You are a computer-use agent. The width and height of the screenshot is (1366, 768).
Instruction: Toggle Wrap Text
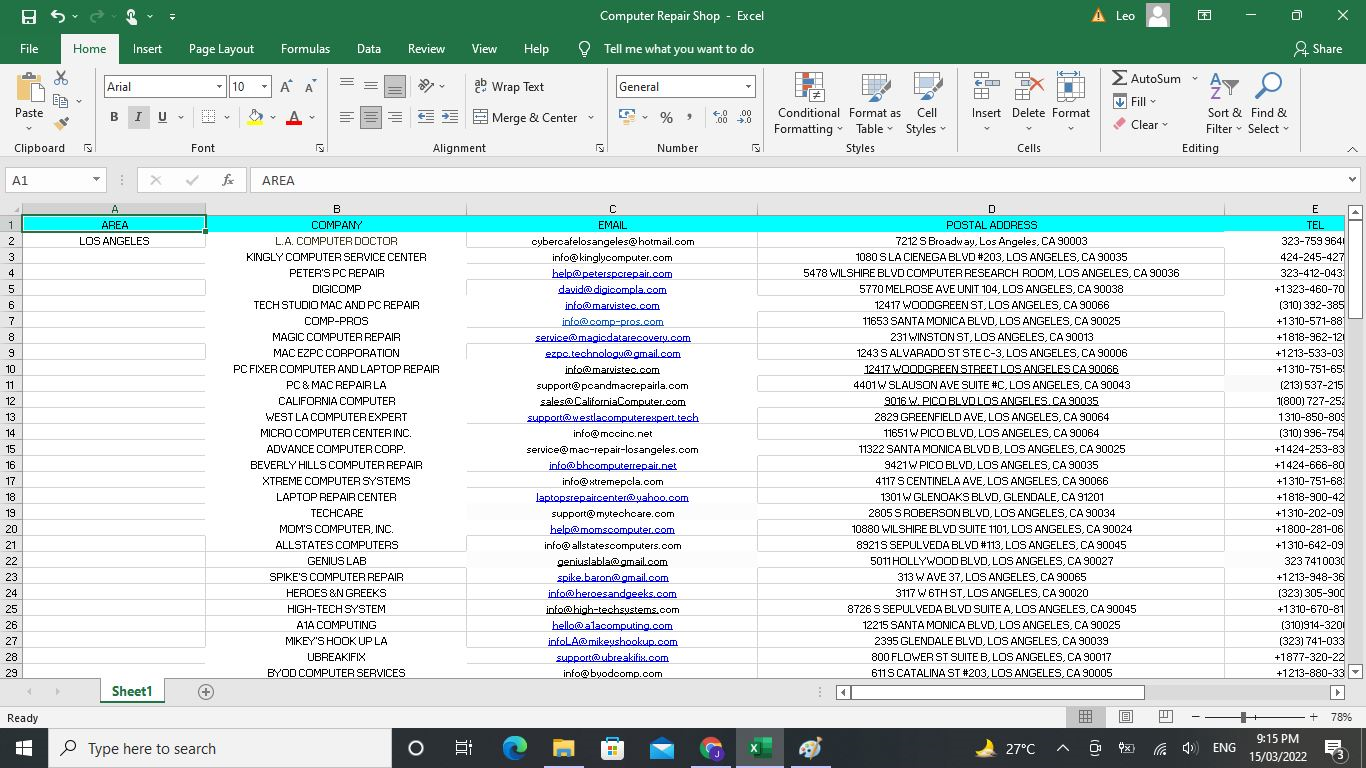click(509, 87)
